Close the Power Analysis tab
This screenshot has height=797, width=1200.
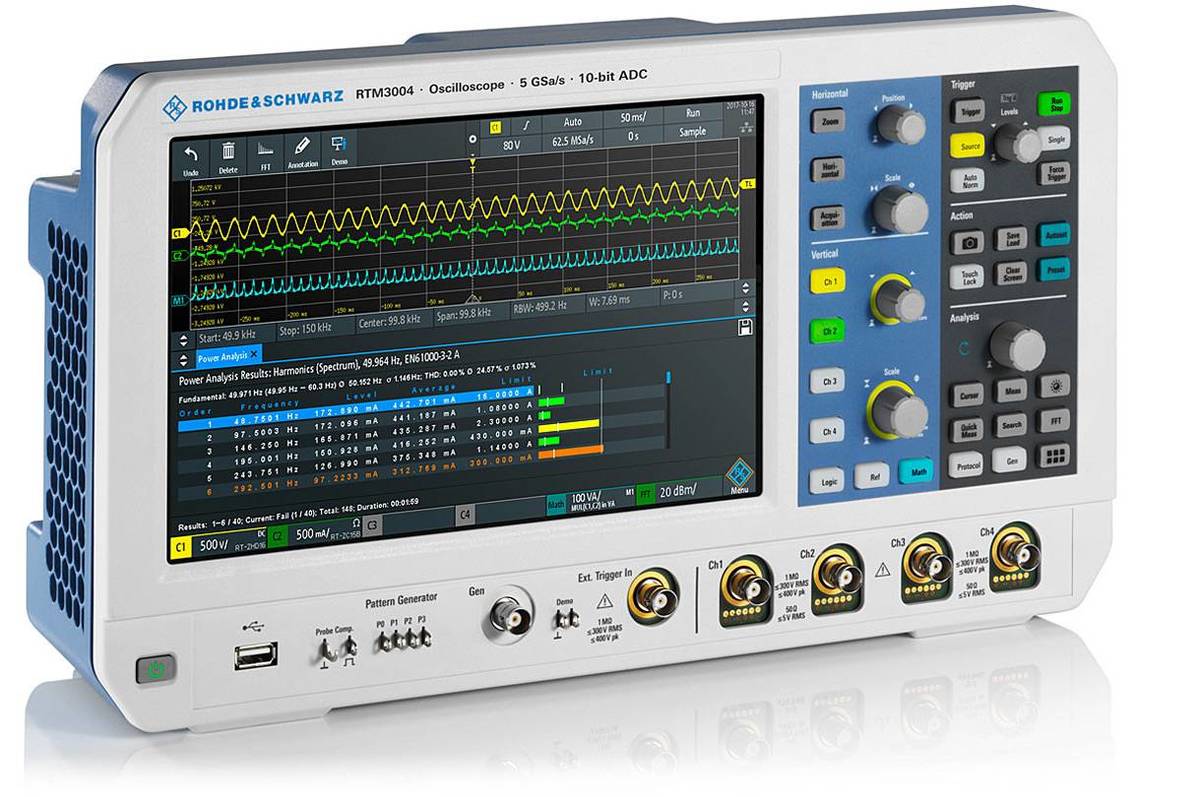[x=254, y=354]
